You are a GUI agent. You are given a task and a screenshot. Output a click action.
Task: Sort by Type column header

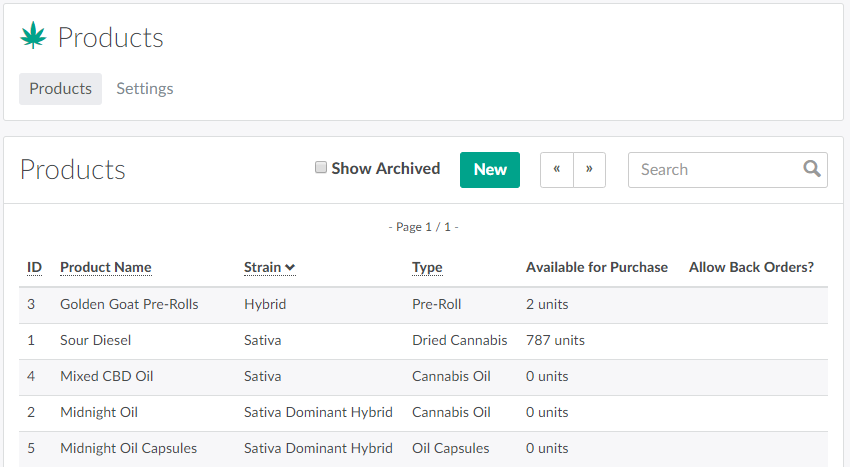(x=427, y=267)
